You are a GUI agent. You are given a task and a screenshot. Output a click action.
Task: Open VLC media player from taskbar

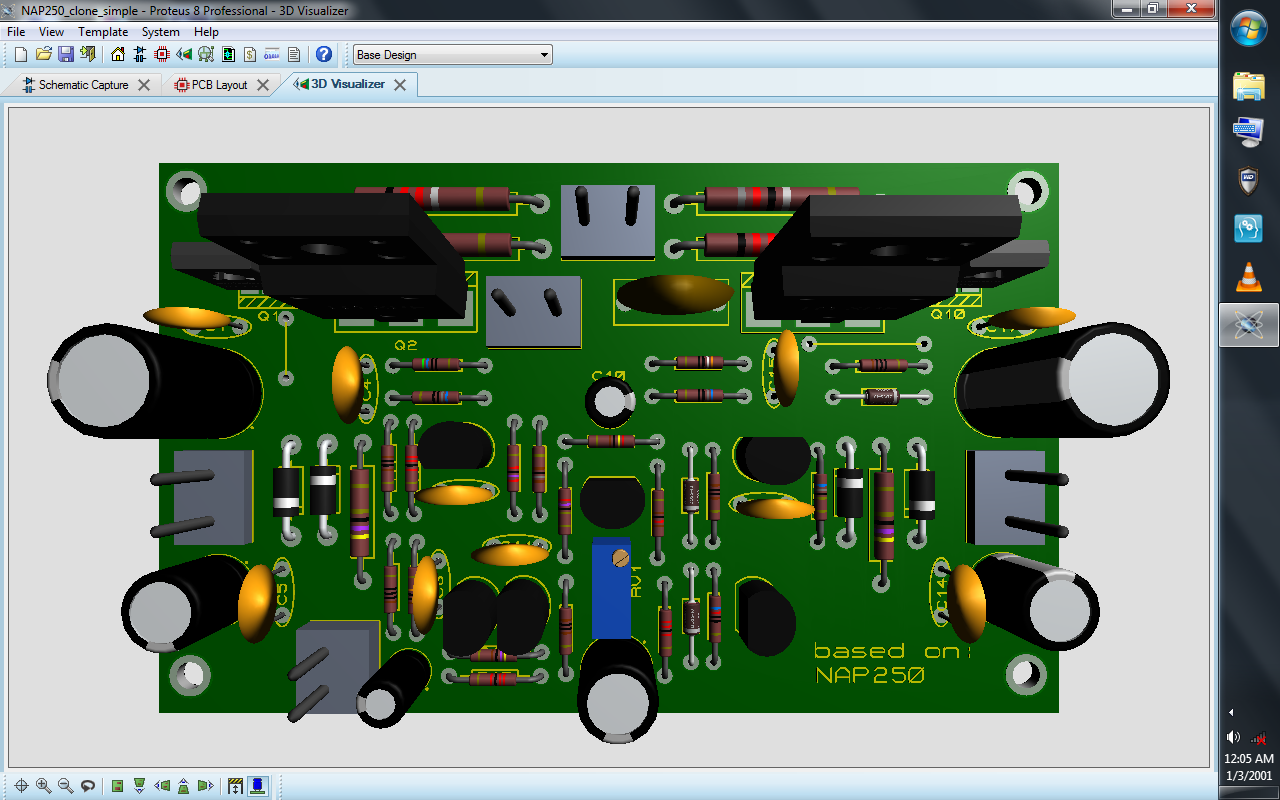1249,277
